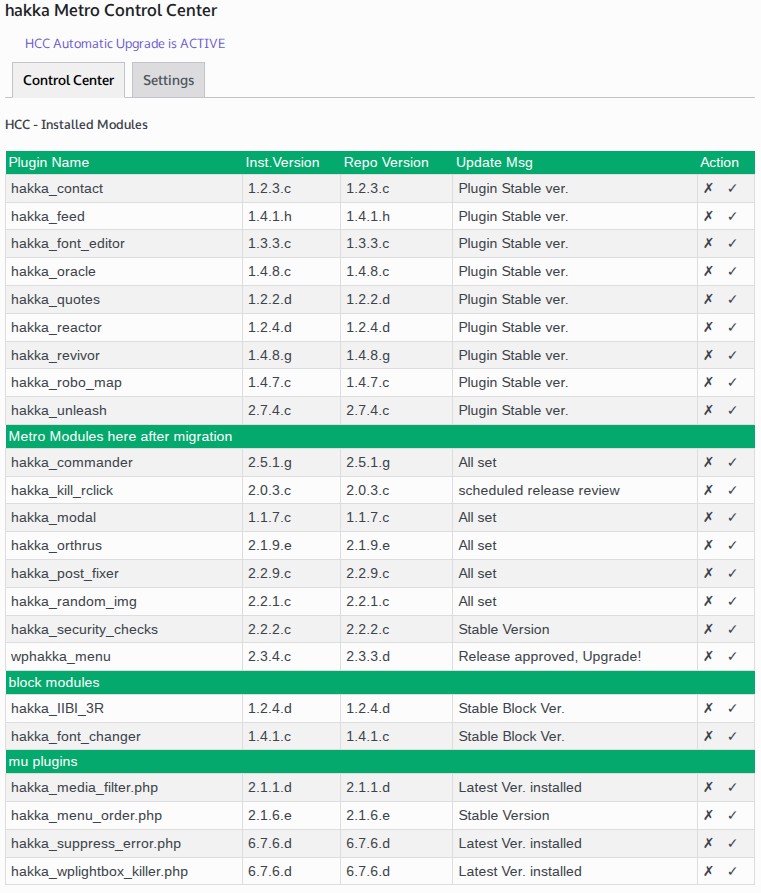Click checkmark icon for hakka_IIBI_3R
This screenshot has width=761, height=893.
732,708
